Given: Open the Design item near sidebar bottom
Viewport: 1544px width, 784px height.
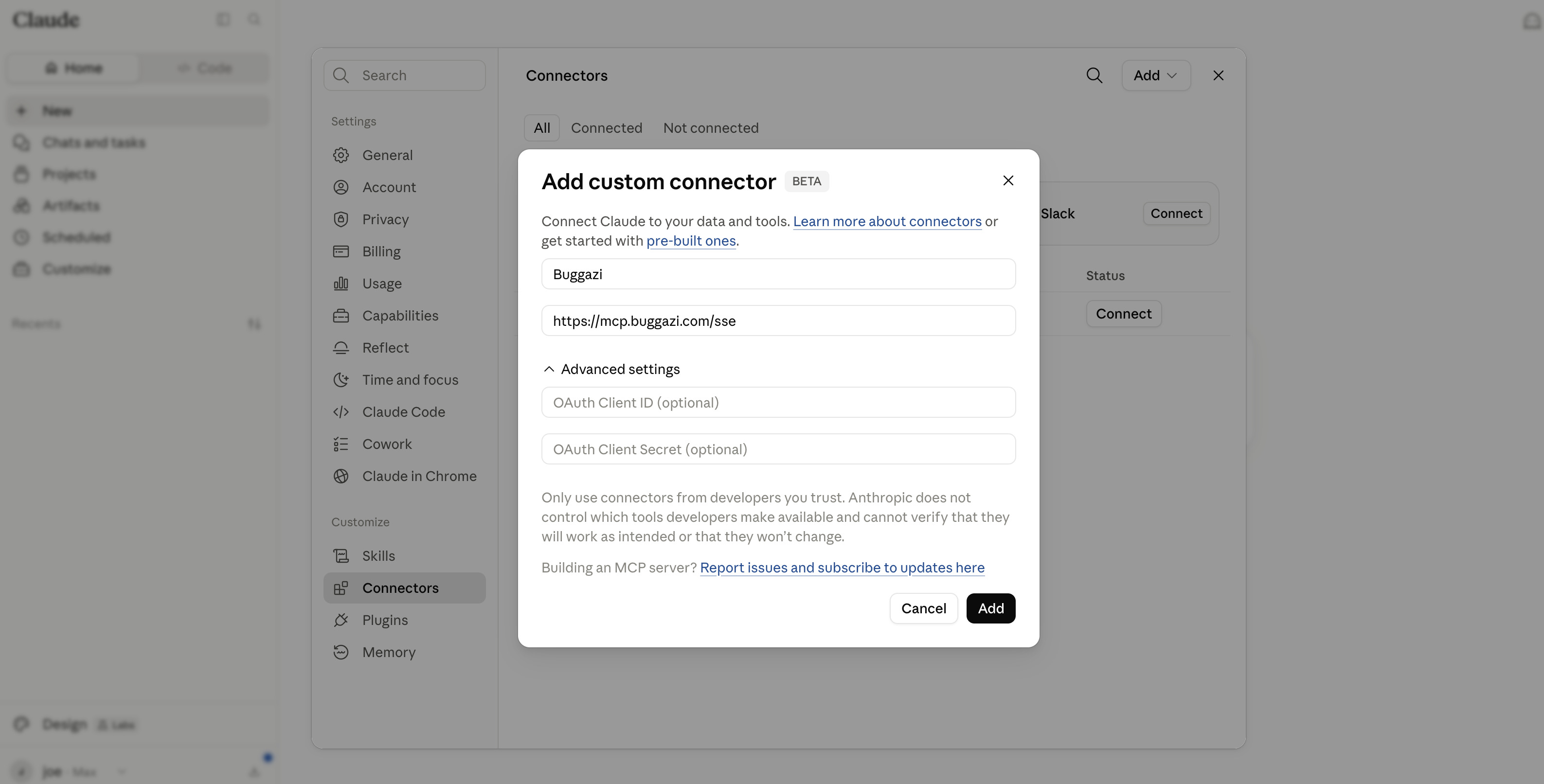Looking at the screenshot, I should [138, 725].
